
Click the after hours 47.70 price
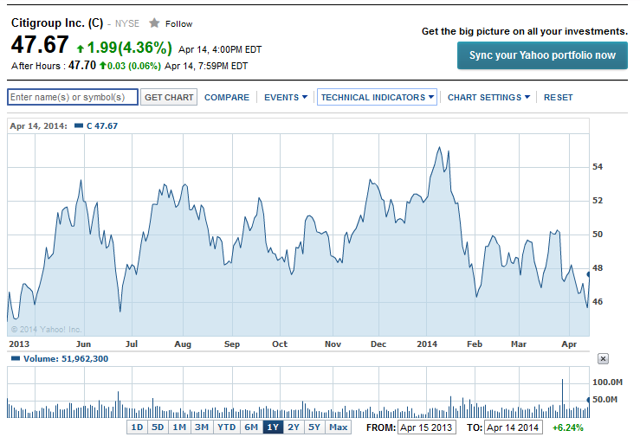82,65
